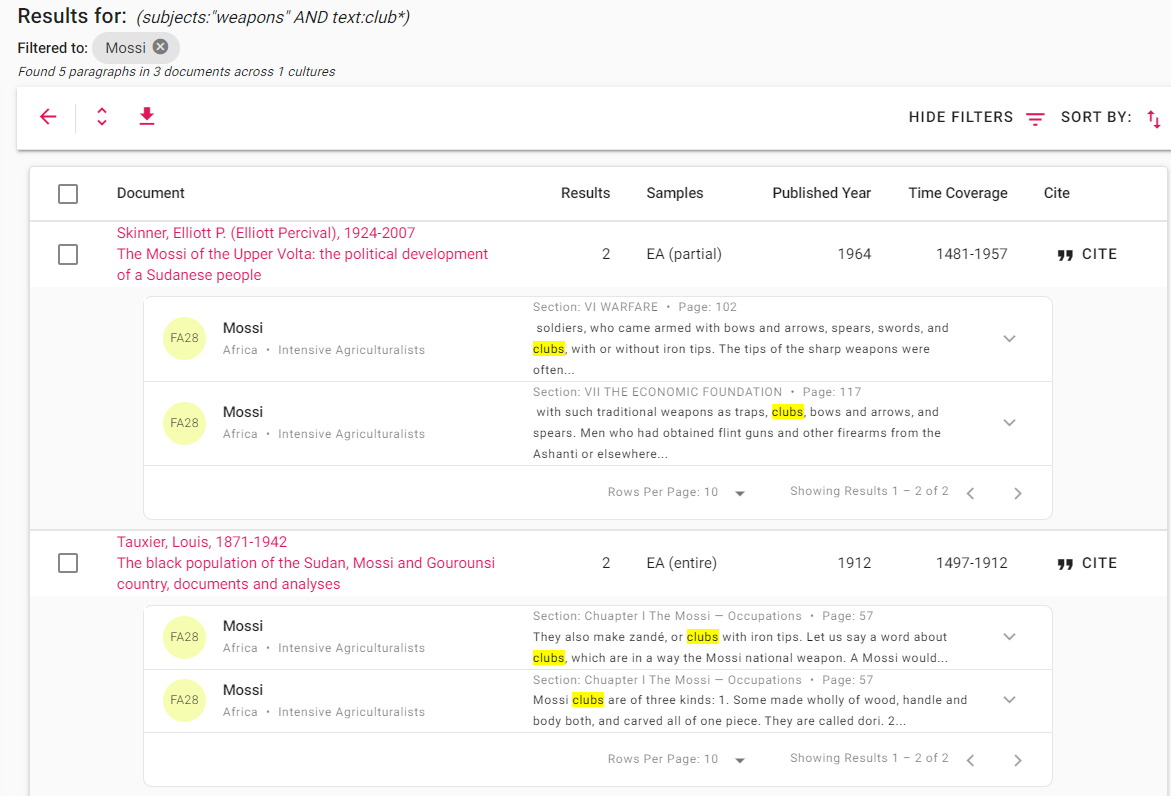The image size is (1171, 796).
Task: Go to next page in Skinner results
Action: pos(1017,492)
